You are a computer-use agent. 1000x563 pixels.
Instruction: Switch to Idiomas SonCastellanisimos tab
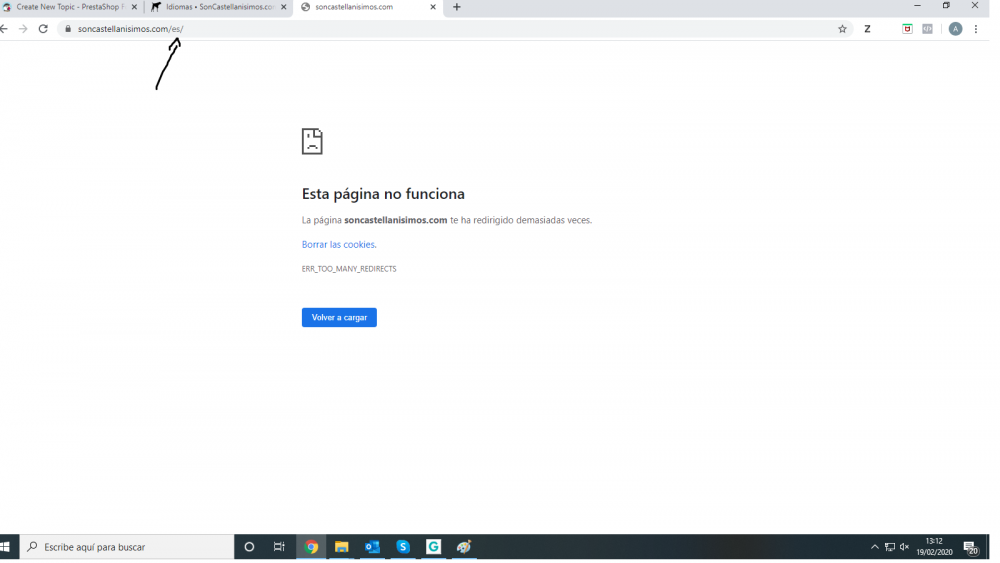click(x=219, y=7)
